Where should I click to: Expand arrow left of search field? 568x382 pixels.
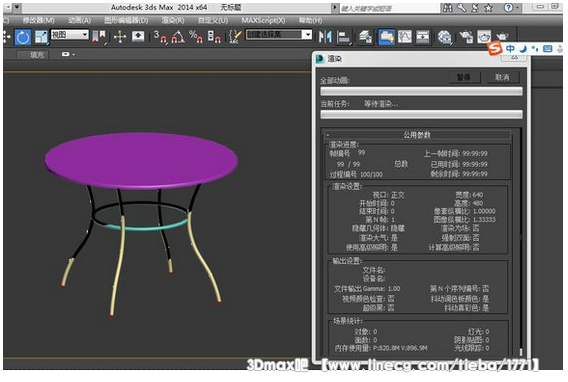point(335,8)
